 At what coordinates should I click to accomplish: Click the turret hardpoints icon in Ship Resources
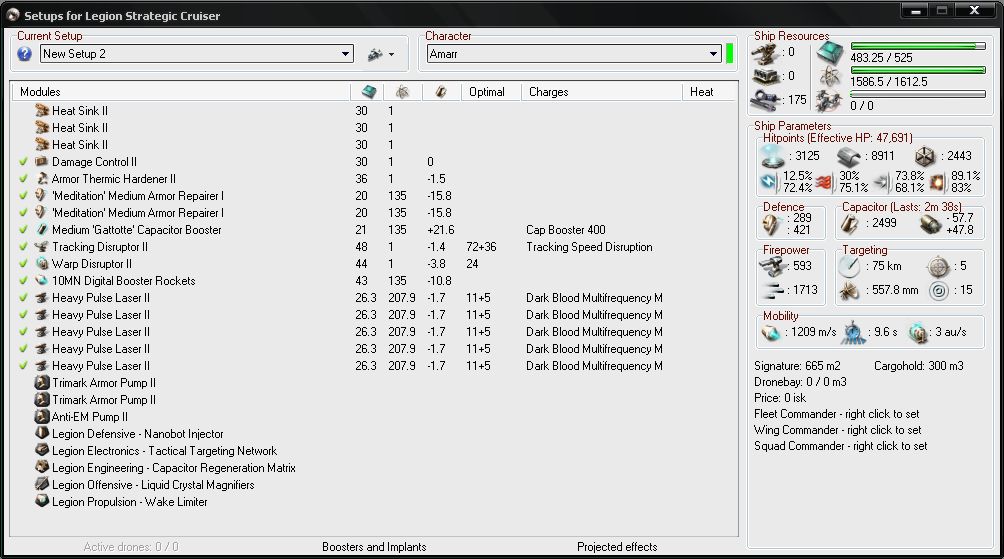click(765, 54)
